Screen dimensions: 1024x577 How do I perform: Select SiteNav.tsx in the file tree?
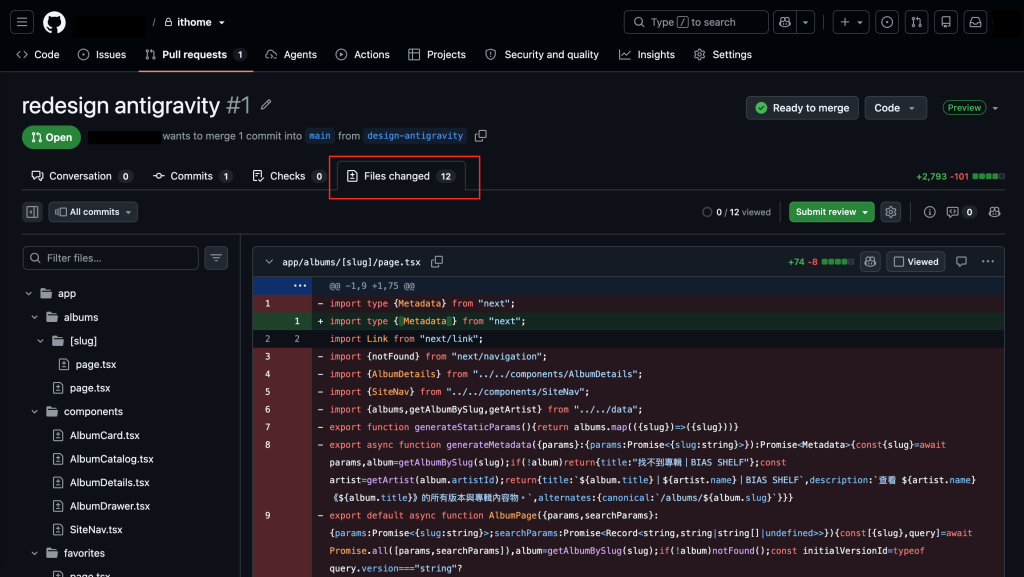point(96,530)
